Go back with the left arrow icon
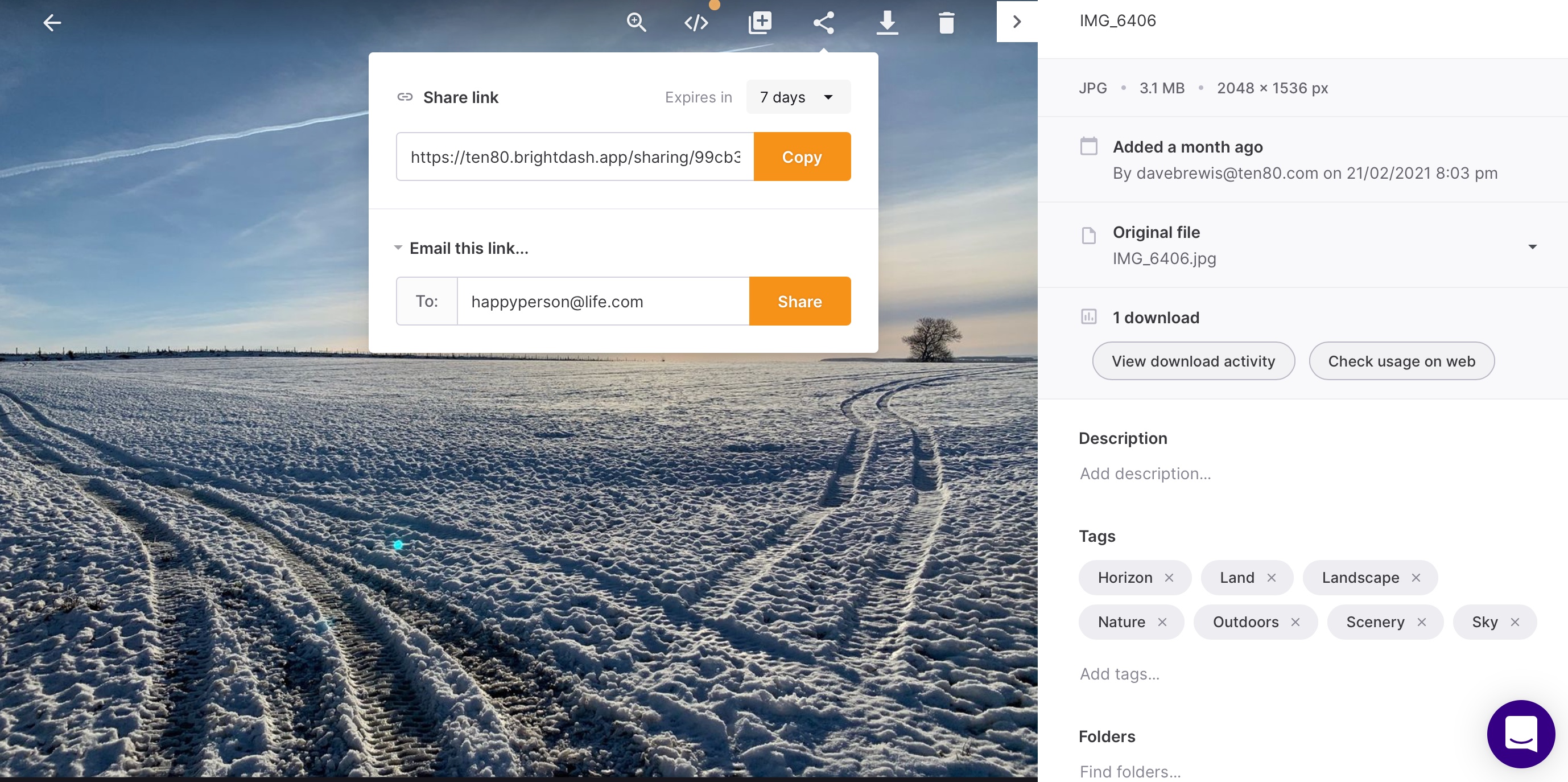 coord(52,23)
